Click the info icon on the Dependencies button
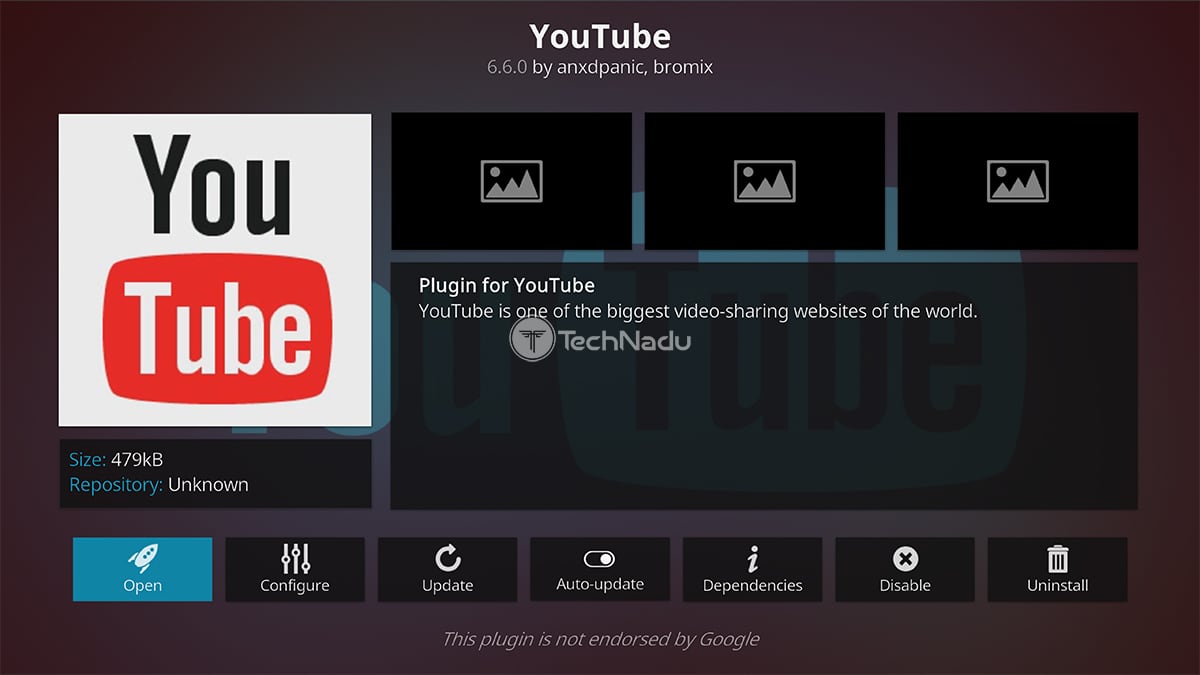 [x=752, y=558]
